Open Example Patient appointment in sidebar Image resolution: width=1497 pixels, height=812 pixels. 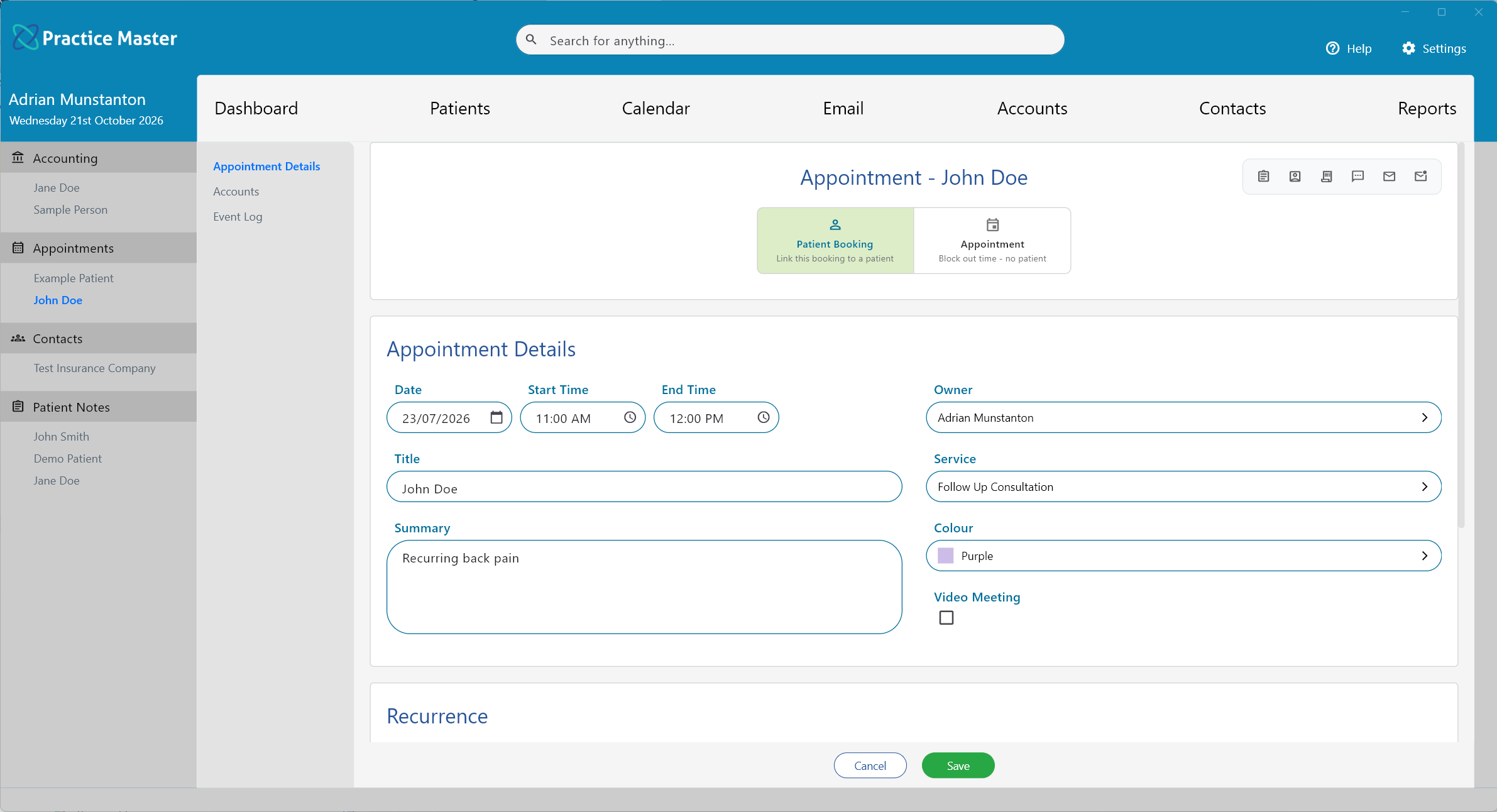coord(74,278)
